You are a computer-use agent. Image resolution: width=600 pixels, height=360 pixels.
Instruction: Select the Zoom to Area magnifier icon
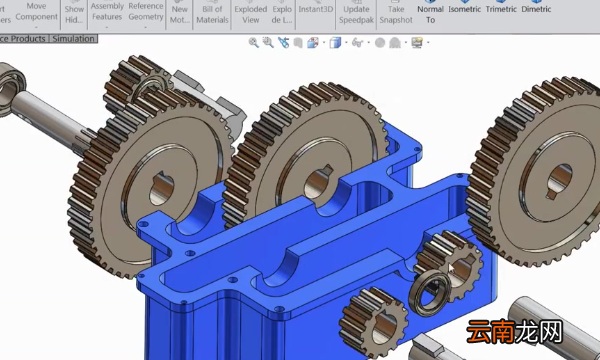click(x=268, y=42)
